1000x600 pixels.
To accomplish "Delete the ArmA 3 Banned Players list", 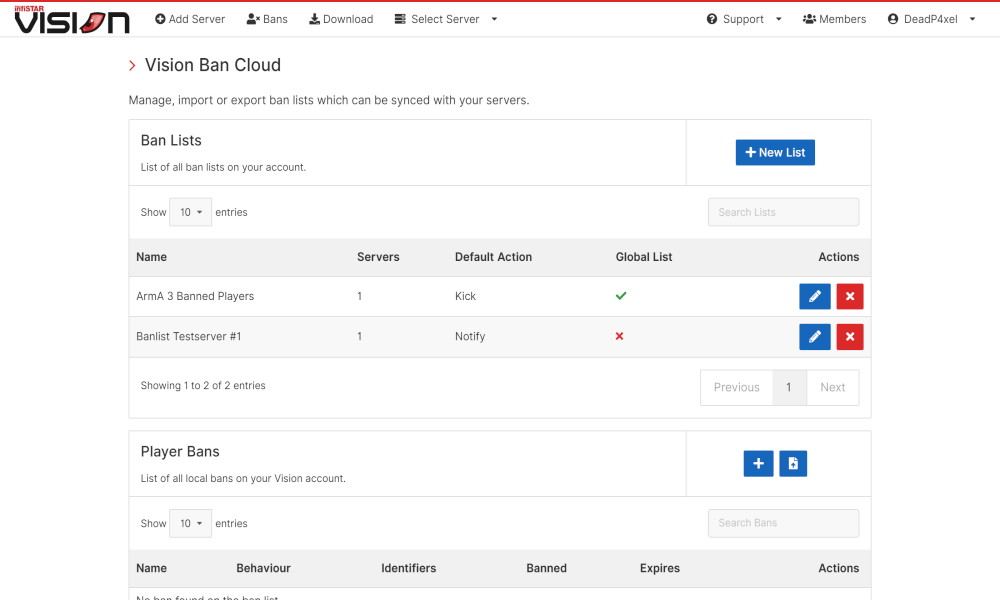I will [850, 296].
